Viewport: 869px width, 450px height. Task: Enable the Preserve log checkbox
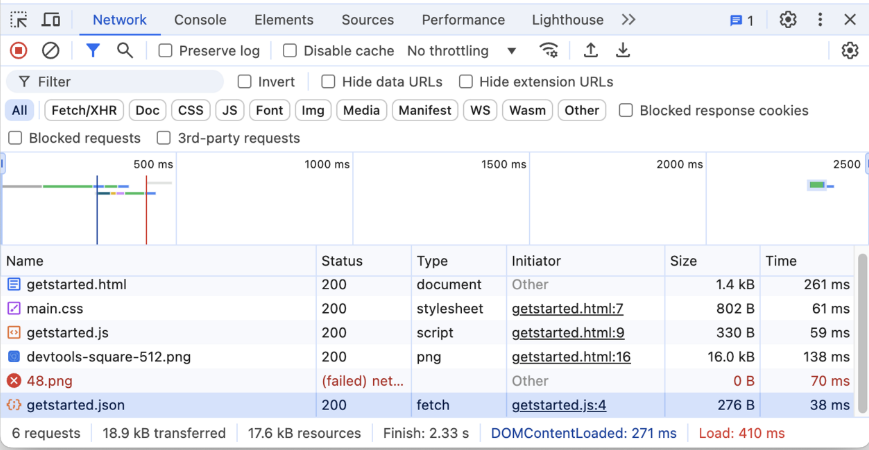coord(166,51)
